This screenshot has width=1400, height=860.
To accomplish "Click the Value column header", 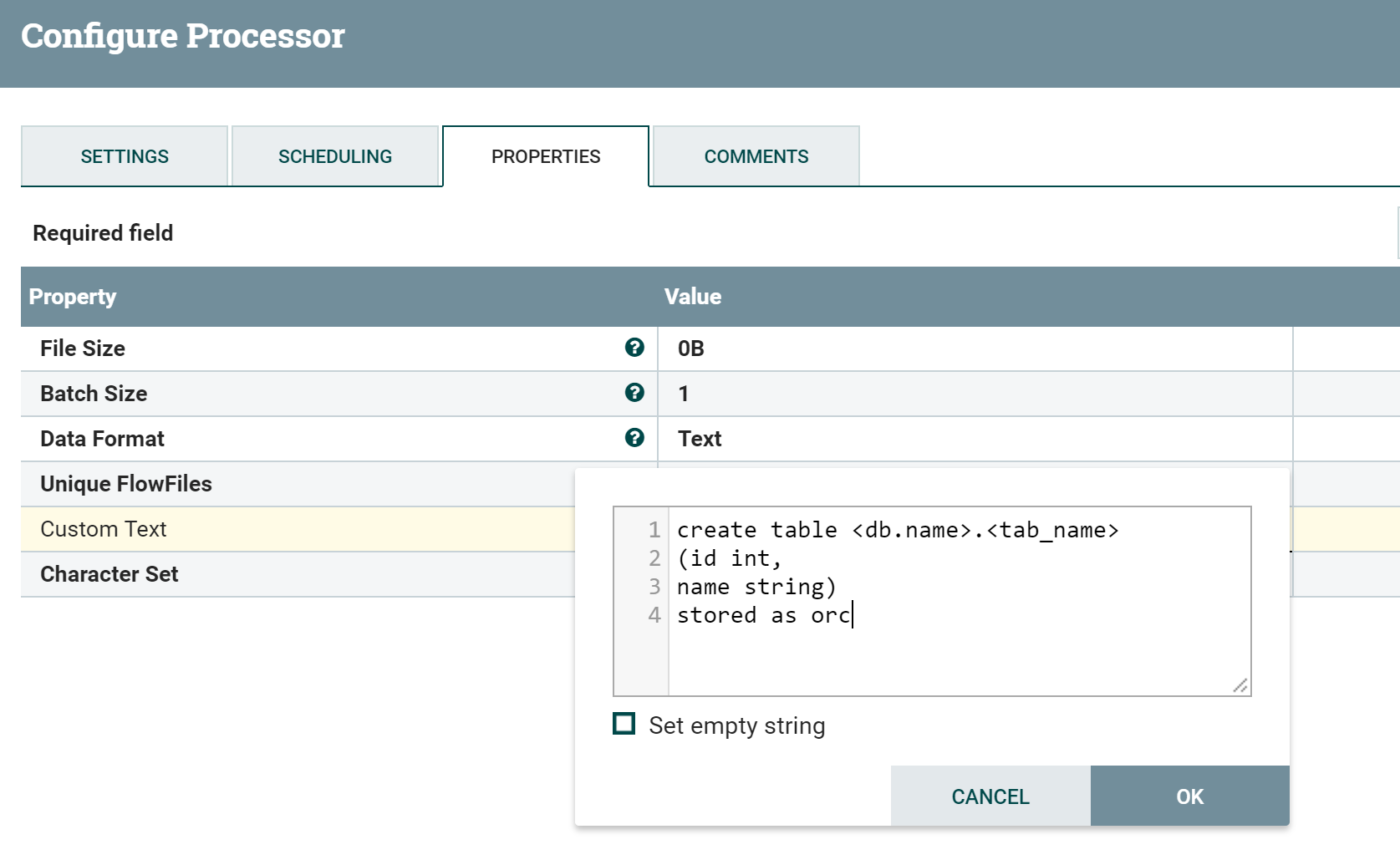I will click(x=693, y=297).
